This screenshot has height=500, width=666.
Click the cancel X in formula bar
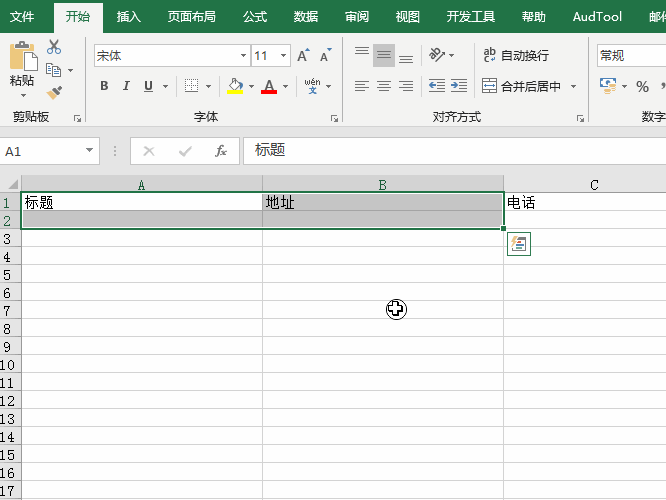(x=149, y=151)
